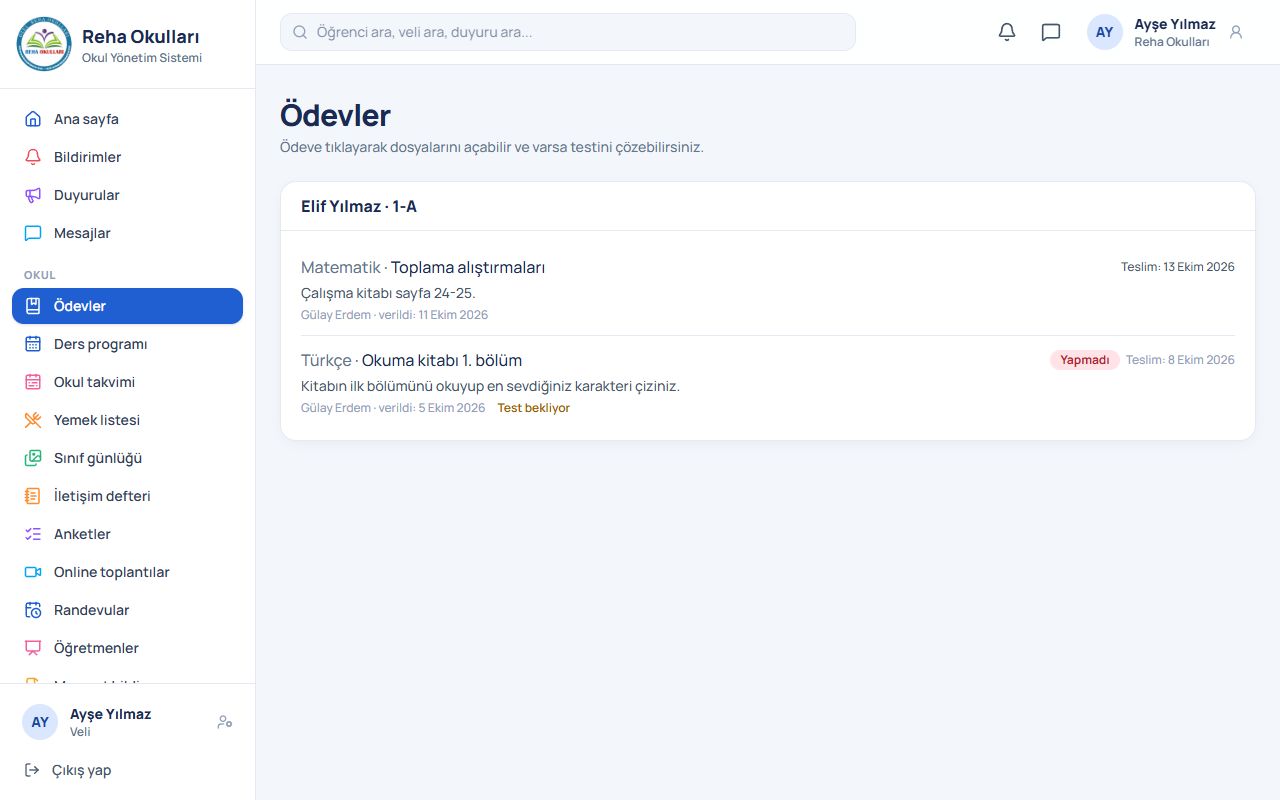Select the Ödevler sidebar item
The width and height of the screenshot is (1280, 800).
pos(127,306)
